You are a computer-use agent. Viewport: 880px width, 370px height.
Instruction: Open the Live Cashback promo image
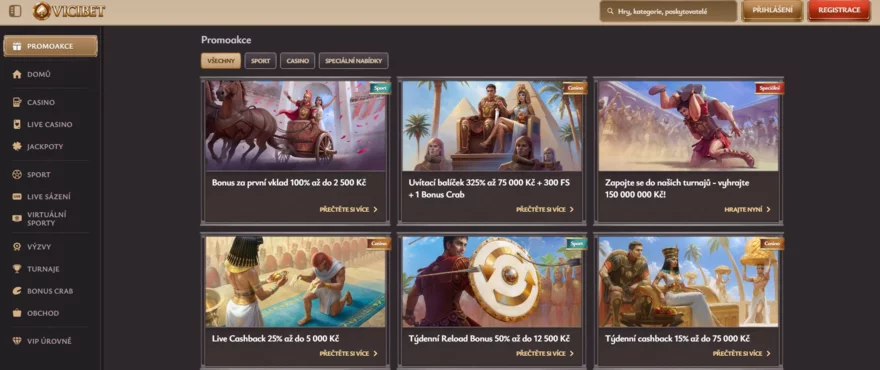(x=295, y=281)
